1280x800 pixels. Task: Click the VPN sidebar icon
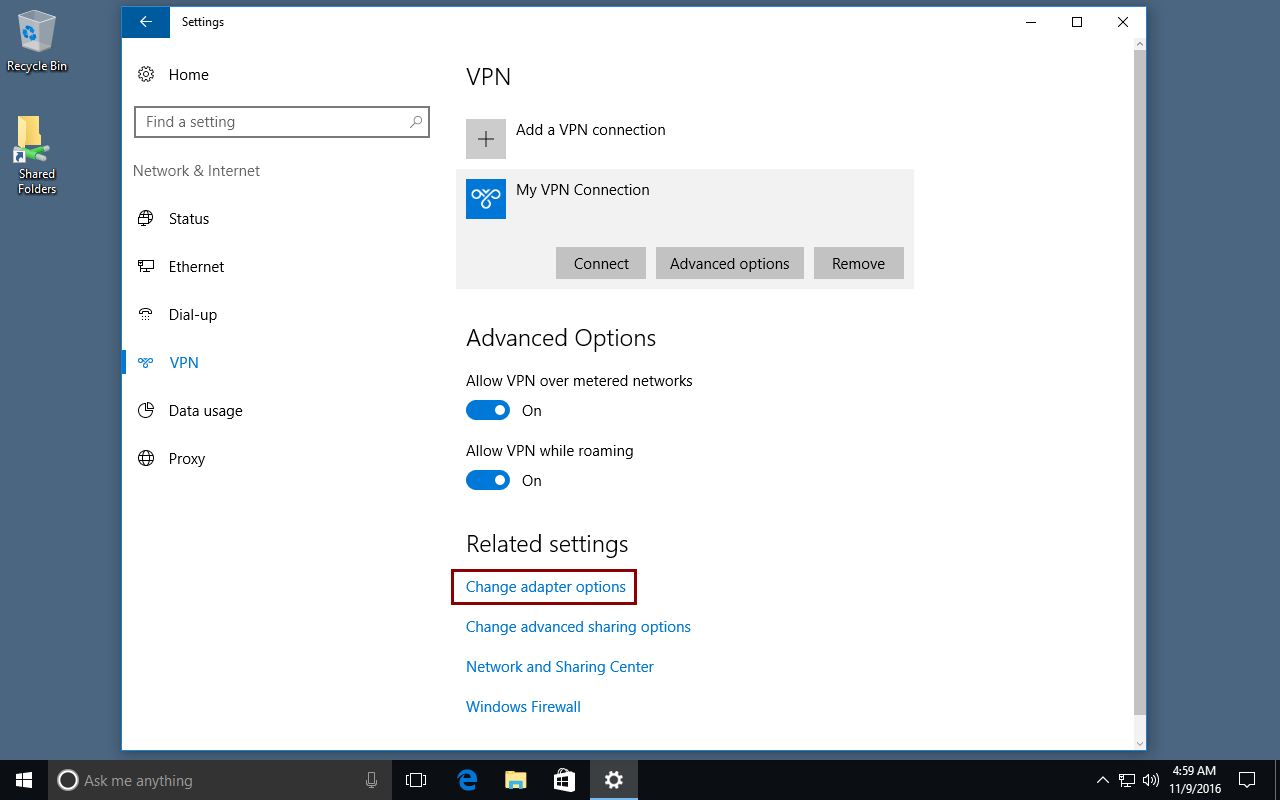[146, 362]
